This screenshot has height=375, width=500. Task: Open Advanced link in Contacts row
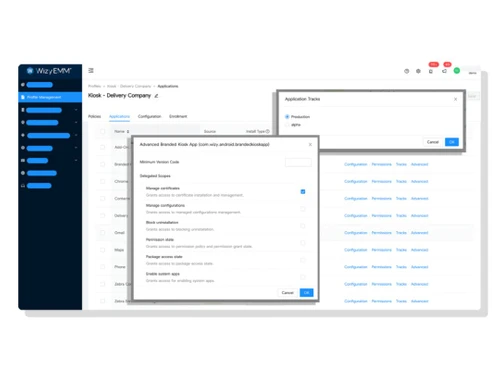click(420, 198)
